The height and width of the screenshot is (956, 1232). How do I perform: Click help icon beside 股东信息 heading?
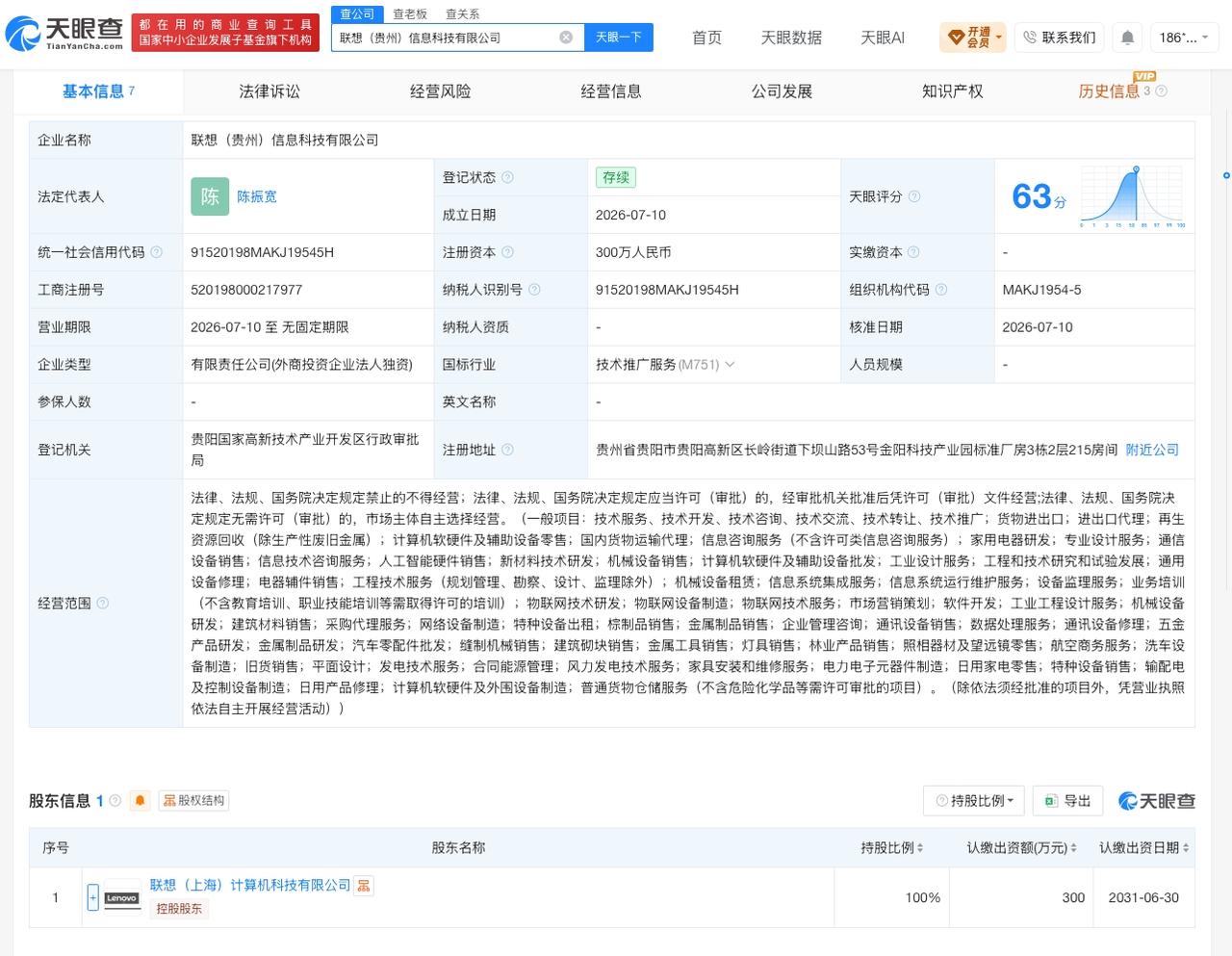pyautogui.click(x=115, y=800)
